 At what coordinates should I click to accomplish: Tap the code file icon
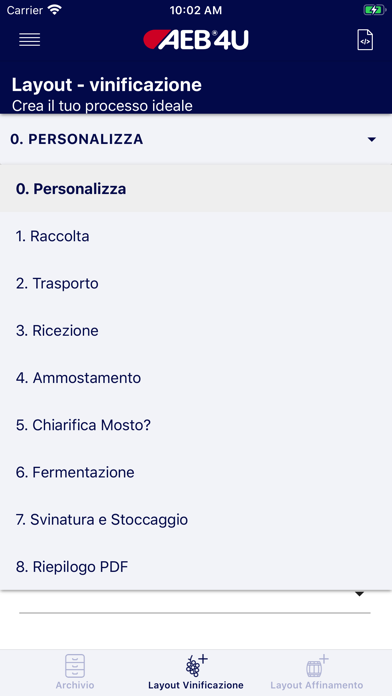tap(365, 40)
